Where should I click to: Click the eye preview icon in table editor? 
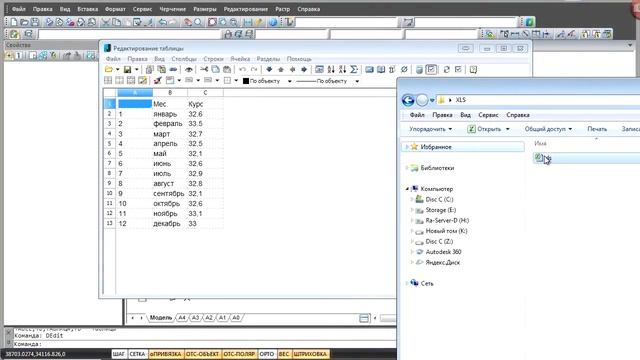tap(189, 70)
